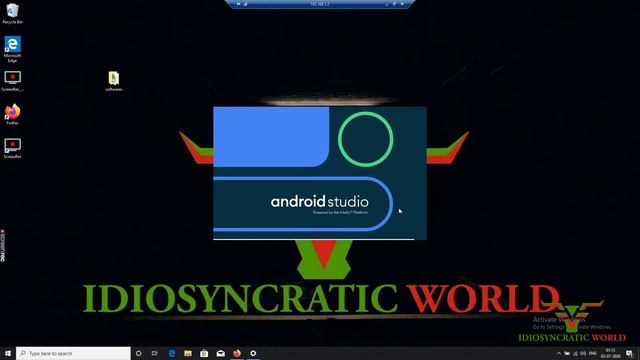The width and height of the screenshot is (640, 360).
Task: Launch Edge from the taskbar
Action: point(172,353)
